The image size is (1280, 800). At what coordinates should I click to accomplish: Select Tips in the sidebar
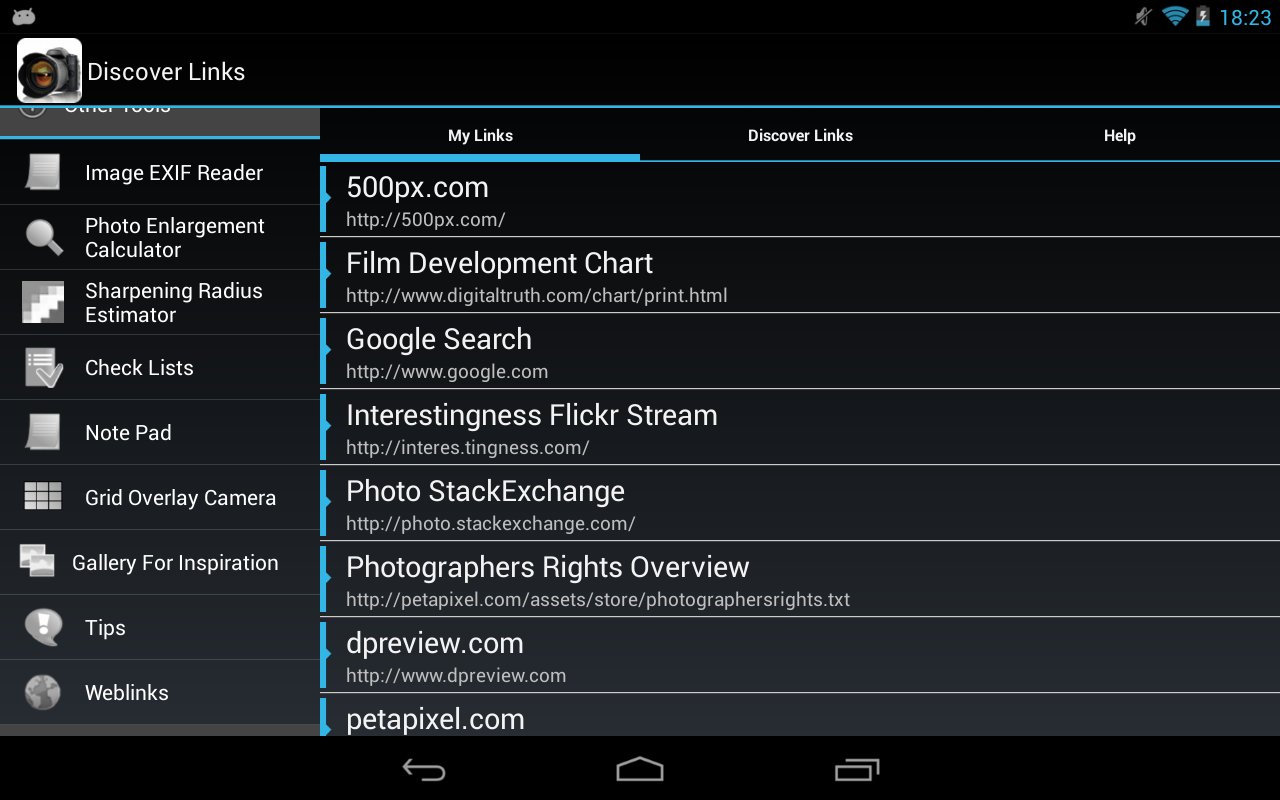[160, 627]
